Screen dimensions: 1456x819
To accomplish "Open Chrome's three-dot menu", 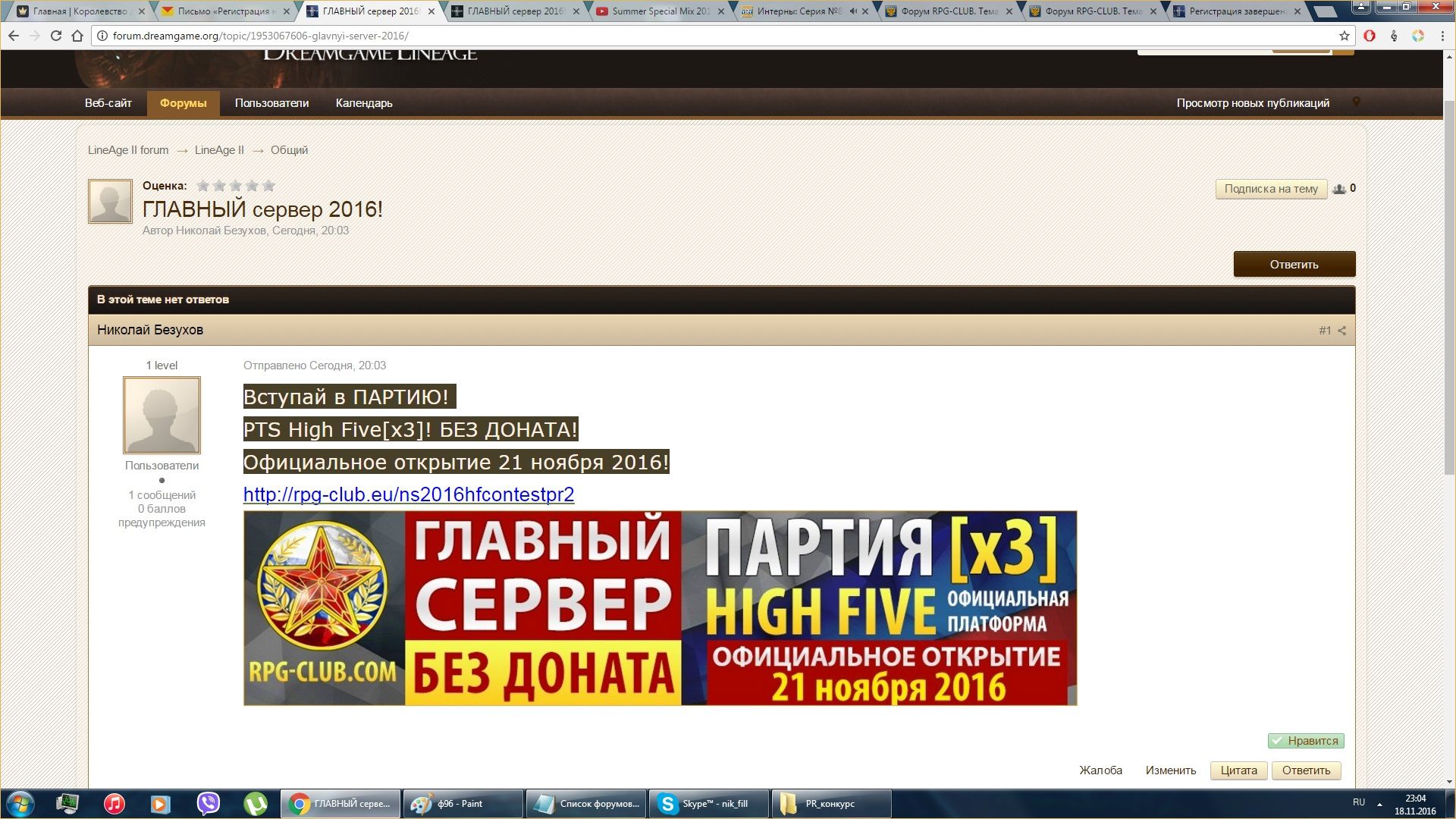I will [x=1442, y=36].
